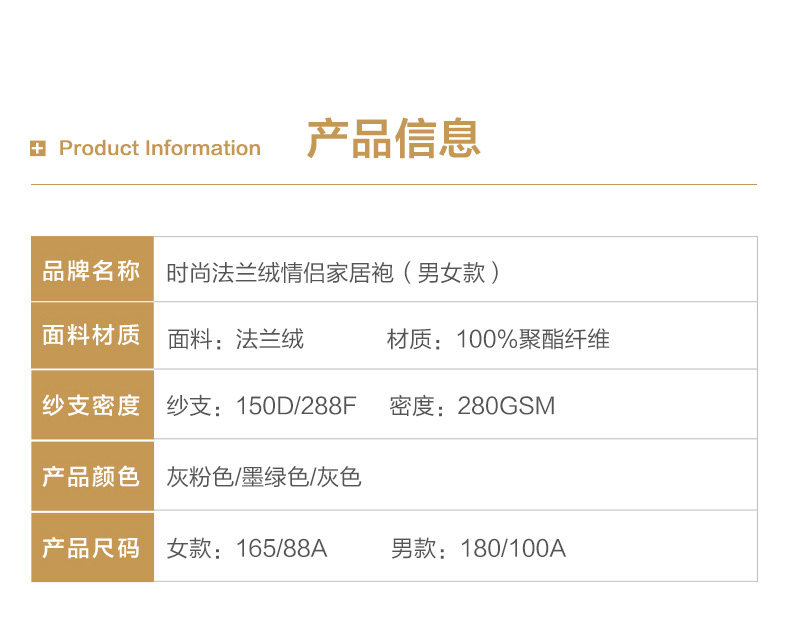Click the 面料：法兰绒 fabric text
This screenshot has width=790, height=627.
[235, 339]
